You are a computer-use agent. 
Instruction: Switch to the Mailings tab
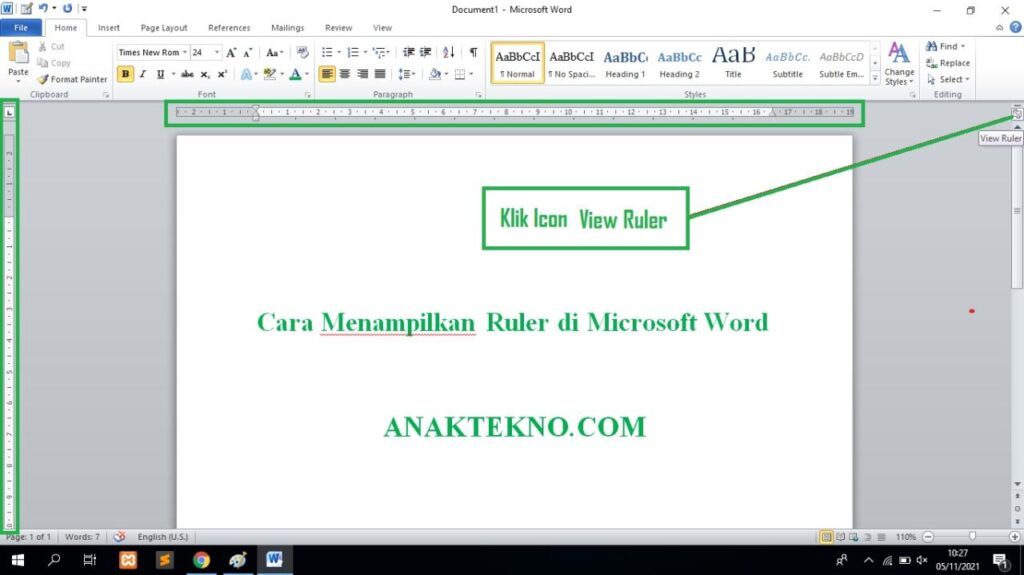(x=287, y=27)
